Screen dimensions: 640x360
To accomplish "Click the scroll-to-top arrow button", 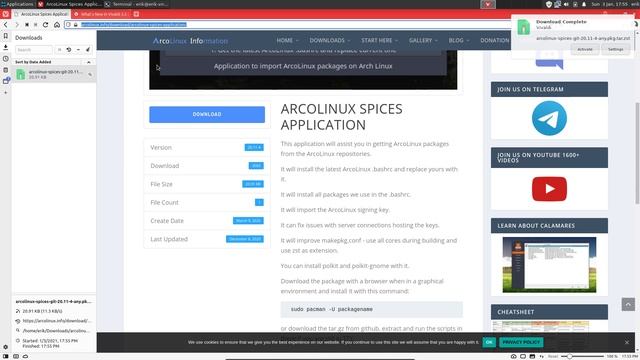I will pyautogui.click(x=628, y=304).
